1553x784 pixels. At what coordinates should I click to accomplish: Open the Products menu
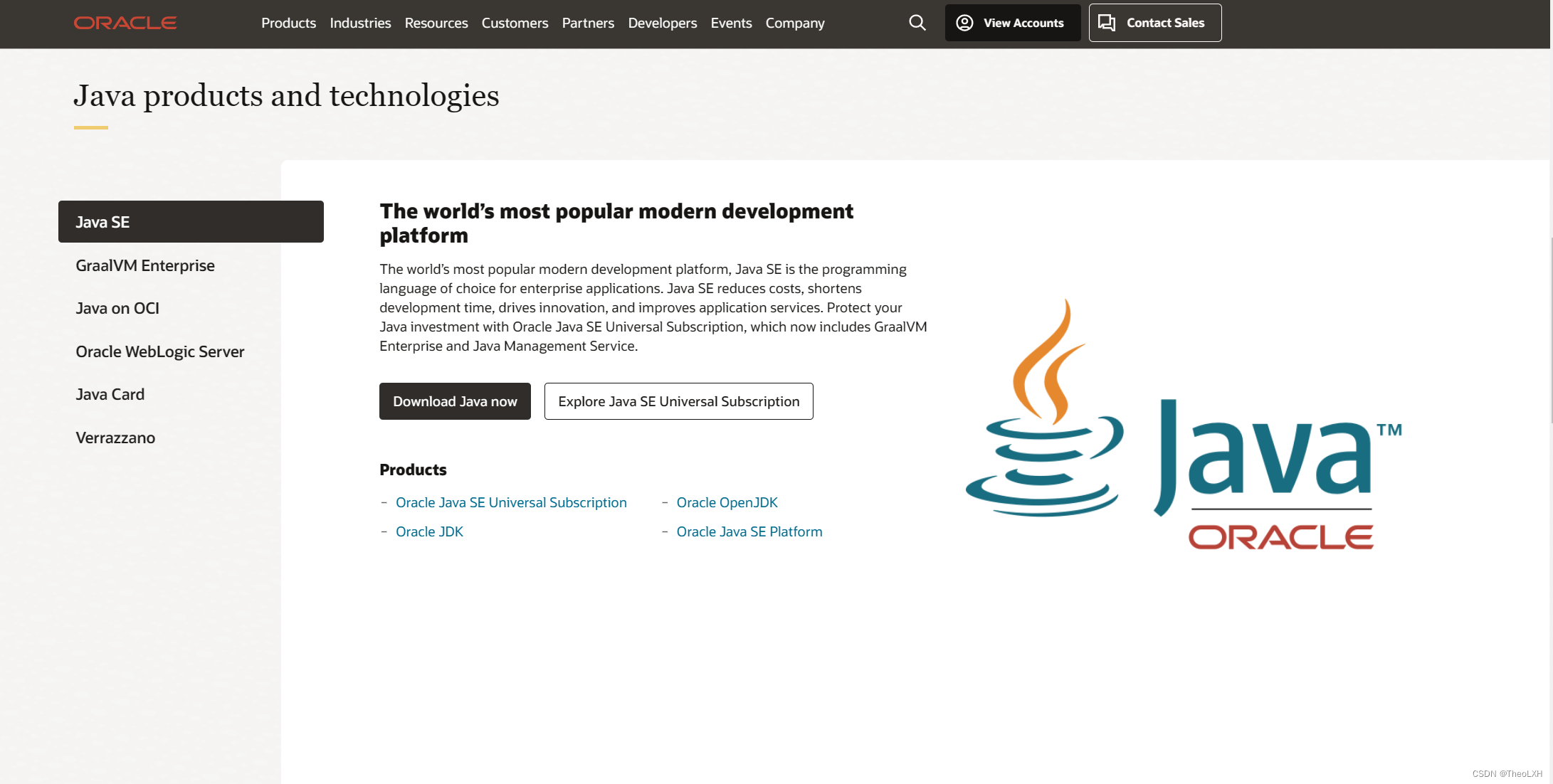[x=288, y=23]
